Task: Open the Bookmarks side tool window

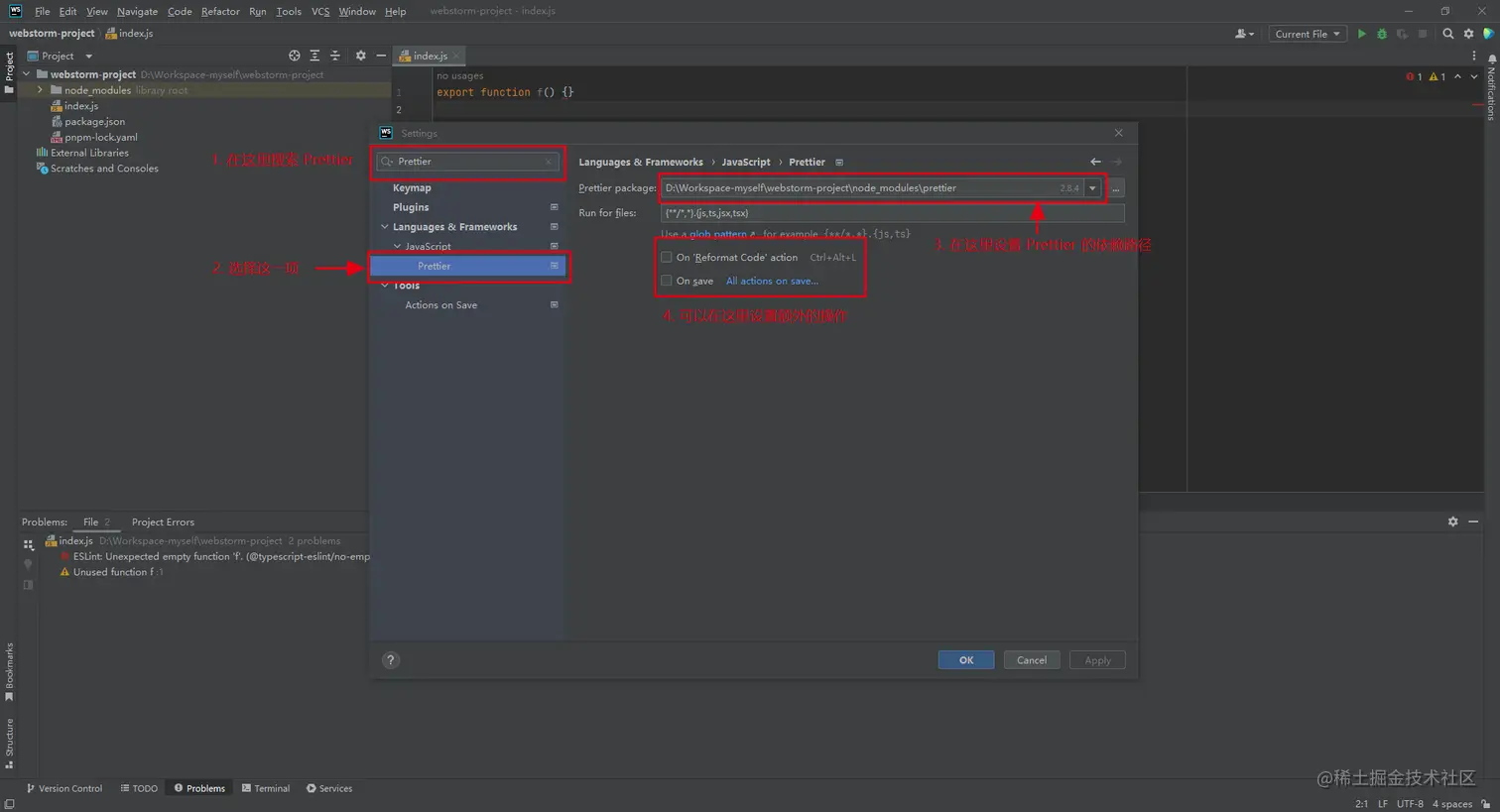Action: click(x=9, y=671)
